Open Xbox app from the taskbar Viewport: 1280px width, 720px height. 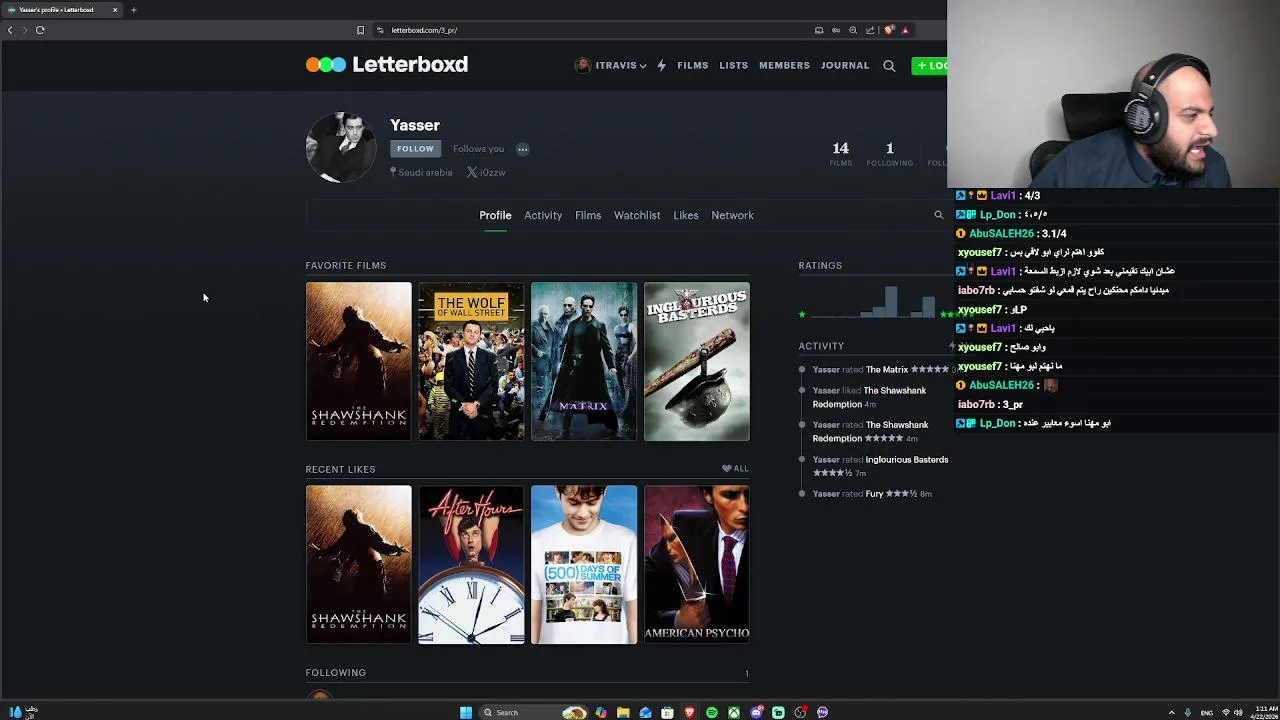click(734, 712)
